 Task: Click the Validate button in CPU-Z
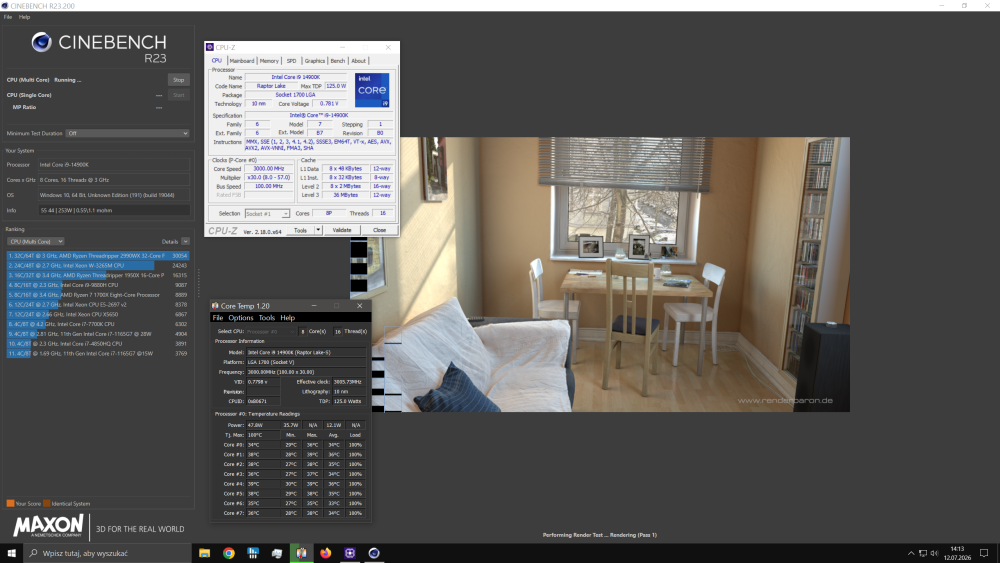[x=342, y=230]
